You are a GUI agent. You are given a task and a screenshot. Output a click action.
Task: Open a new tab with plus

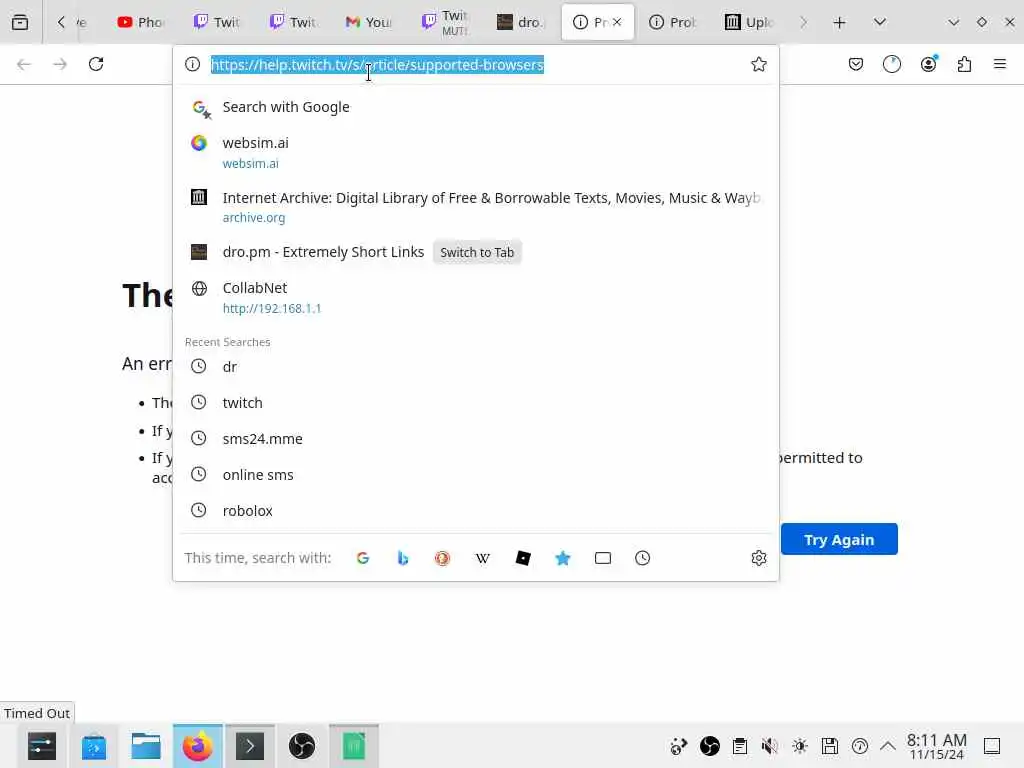point(839,22)
